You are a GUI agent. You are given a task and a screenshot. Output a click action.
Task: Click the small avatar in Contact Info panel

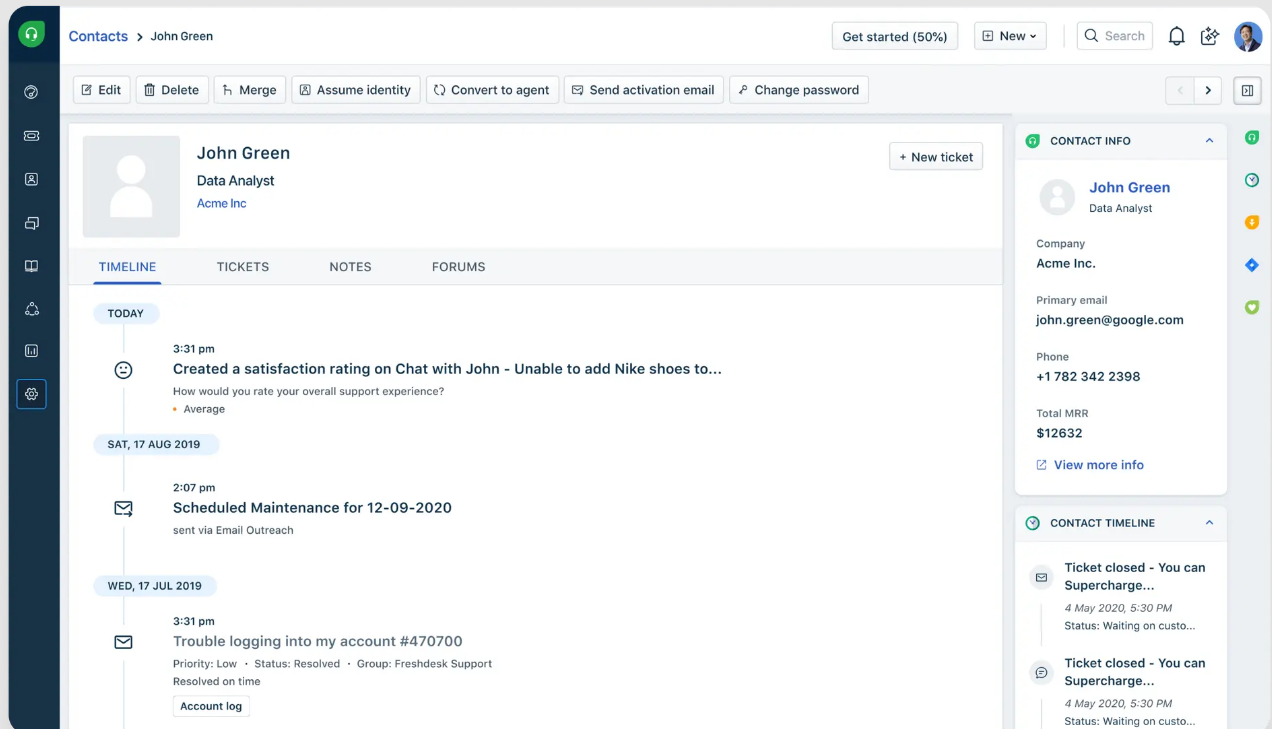point(1057,197)
